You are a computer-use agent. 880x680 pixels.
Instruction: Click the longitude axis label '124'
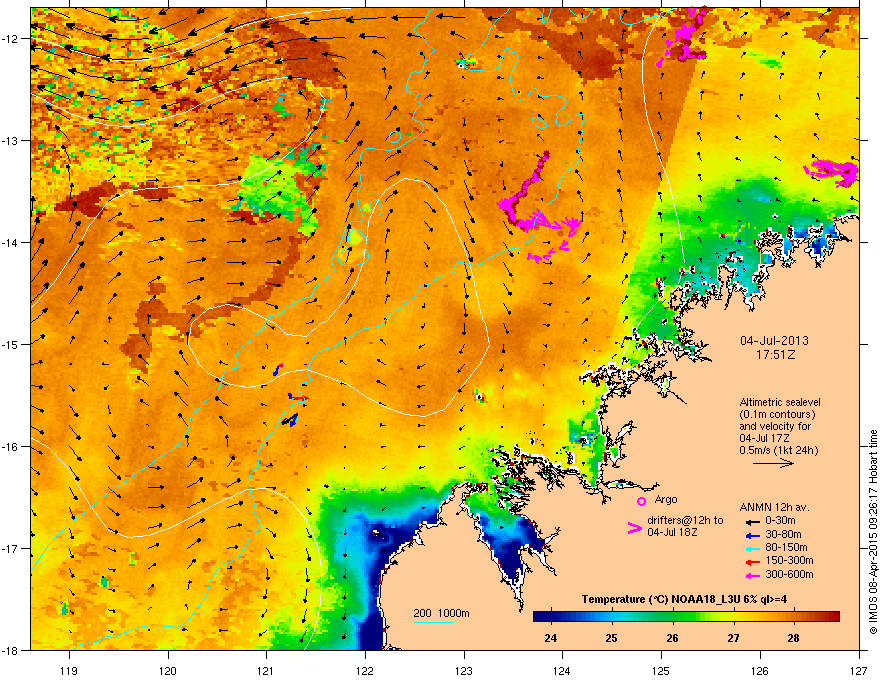pyautogui.click(x=562, y=671)
